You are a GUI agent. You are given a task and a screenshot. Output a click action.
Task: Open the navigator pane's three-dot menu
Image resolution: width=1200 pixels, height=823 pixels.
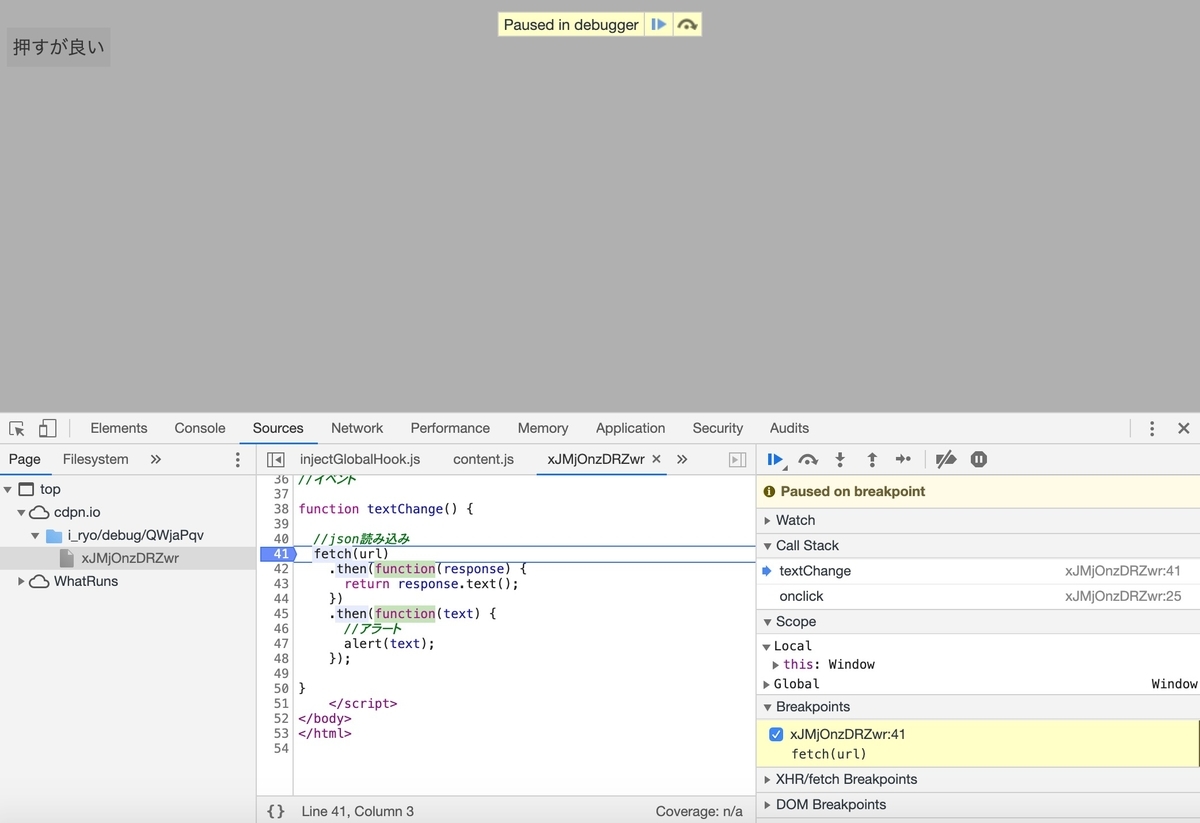(x=237, y=460)
